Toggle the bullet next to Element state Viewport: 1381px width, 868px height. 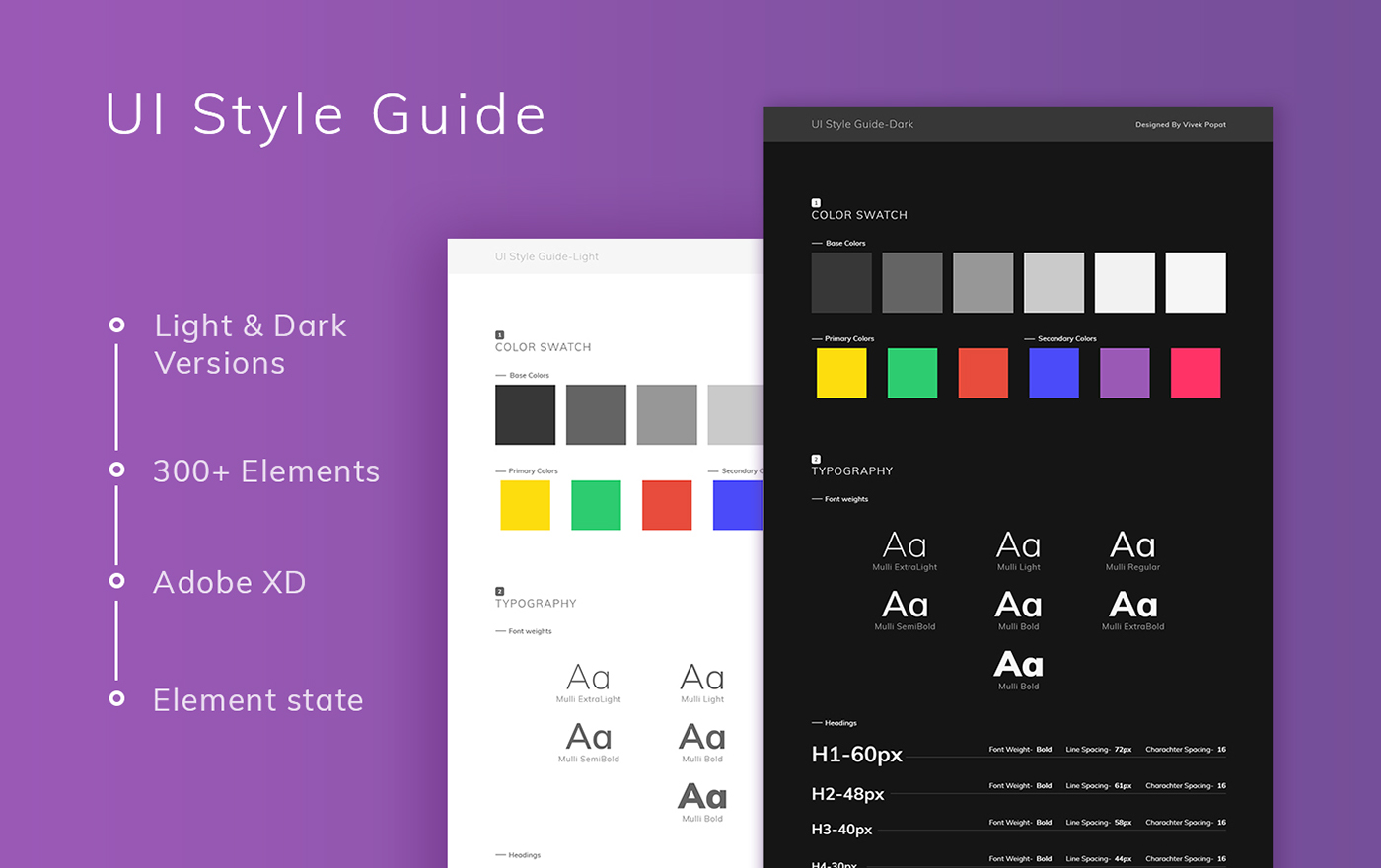pos(117,700)
